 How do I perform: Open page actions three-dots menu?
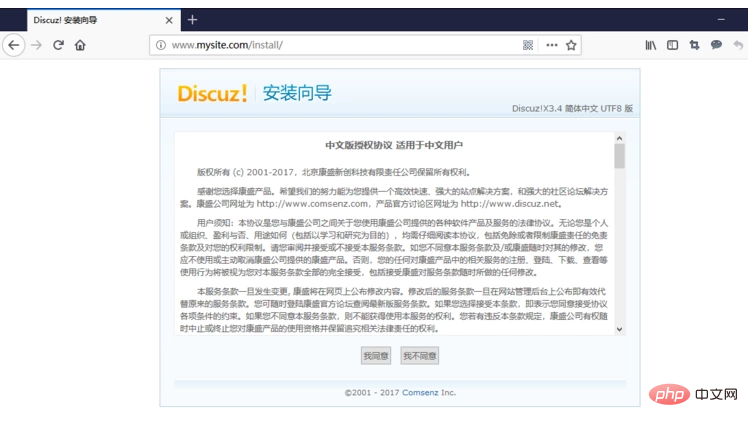[x=552, y=45]
